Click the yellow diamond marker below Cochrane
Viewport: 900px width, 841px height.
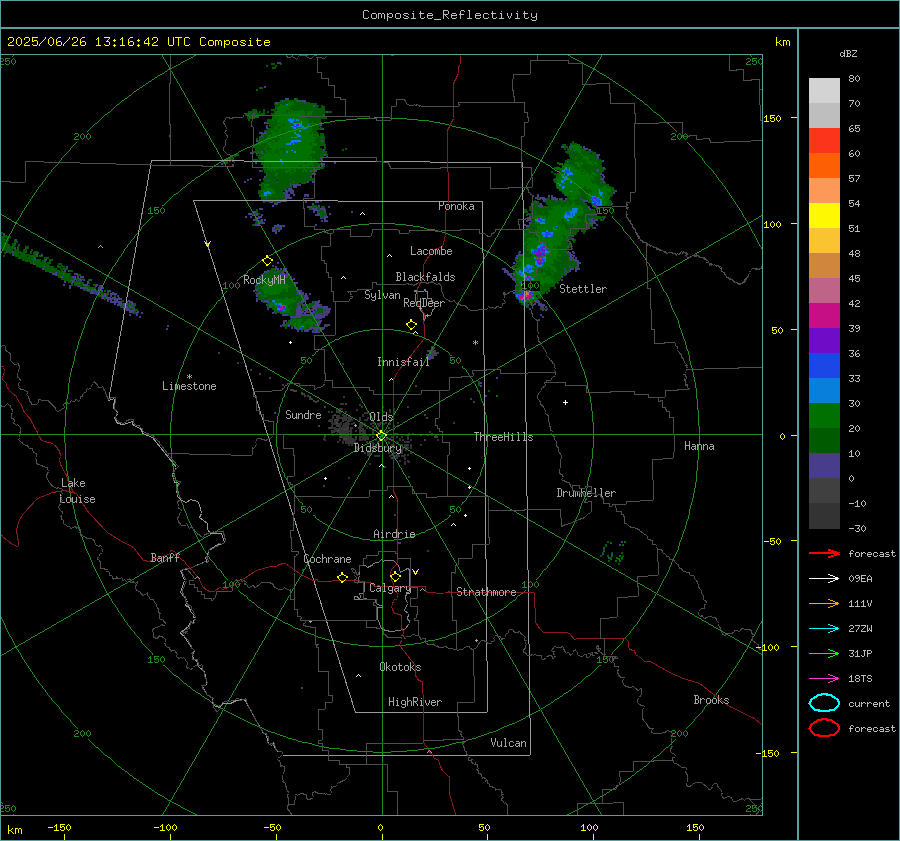[343, 577]
